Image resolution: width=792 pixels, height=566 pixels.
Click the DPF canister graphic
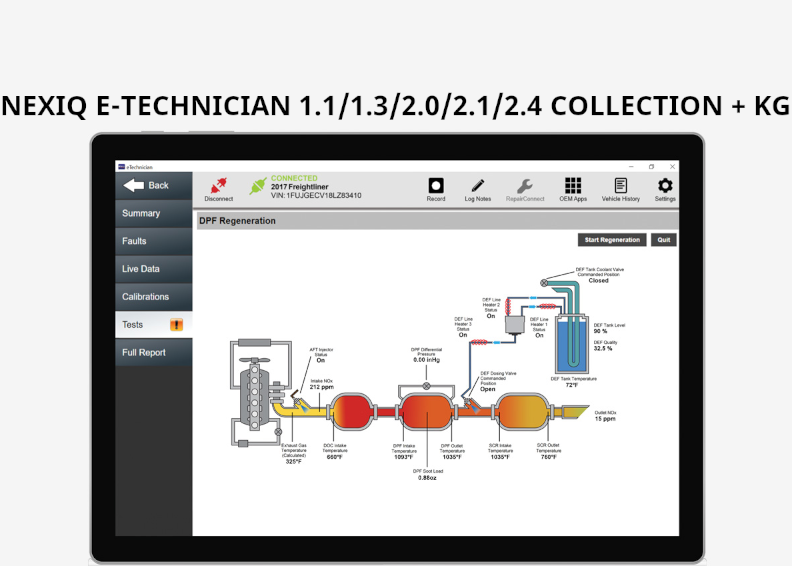click(x=427, y=412)
